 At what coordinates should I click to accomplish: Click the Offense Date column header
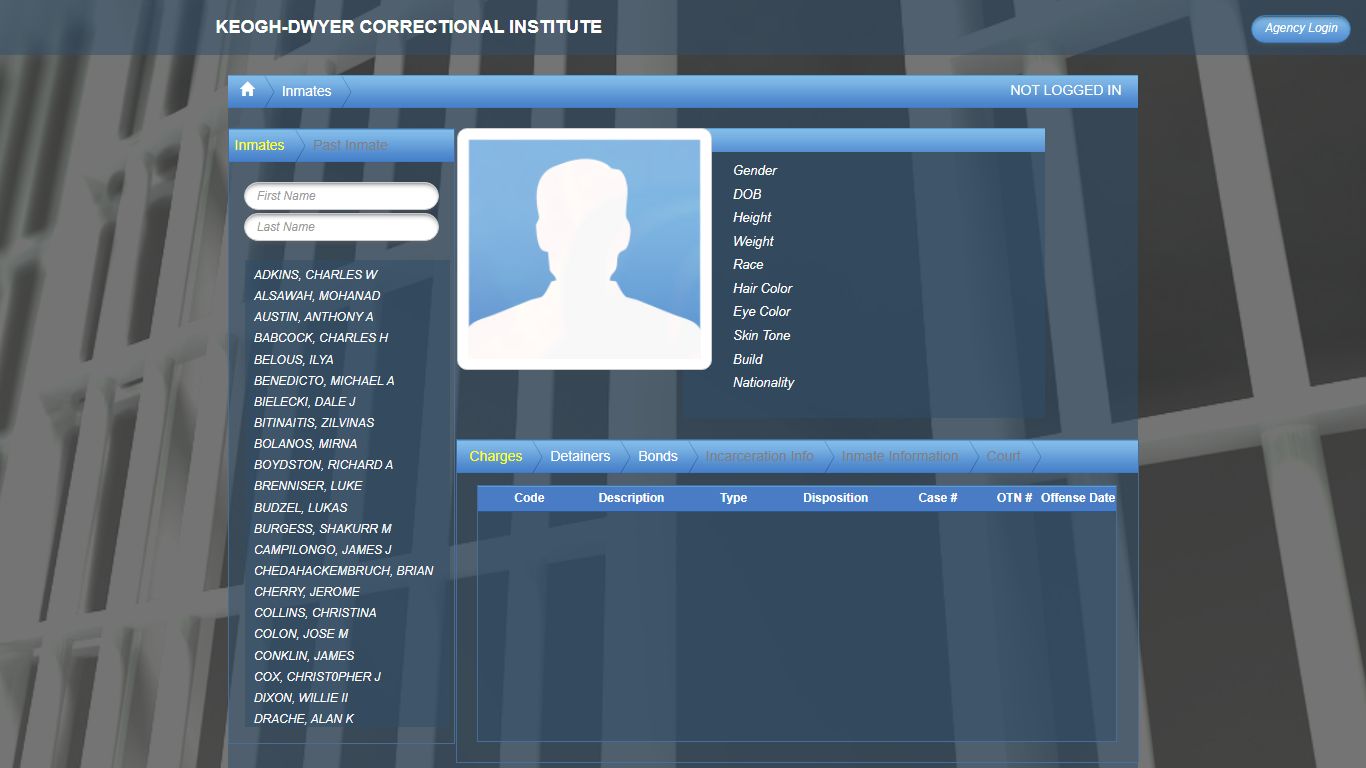[1077, 498]
